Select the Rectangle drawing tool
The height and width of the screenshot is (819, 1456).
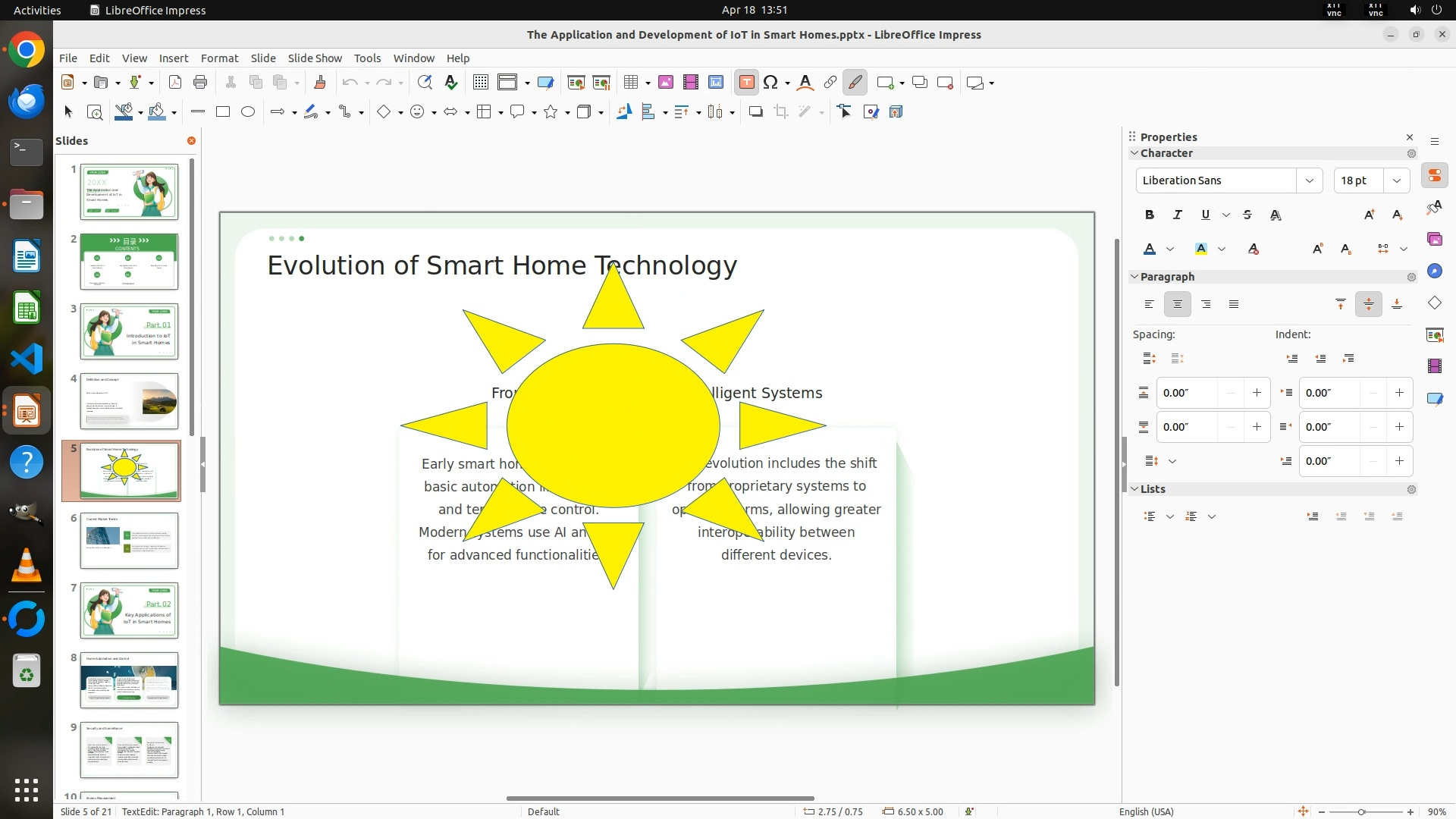(223, 112)
